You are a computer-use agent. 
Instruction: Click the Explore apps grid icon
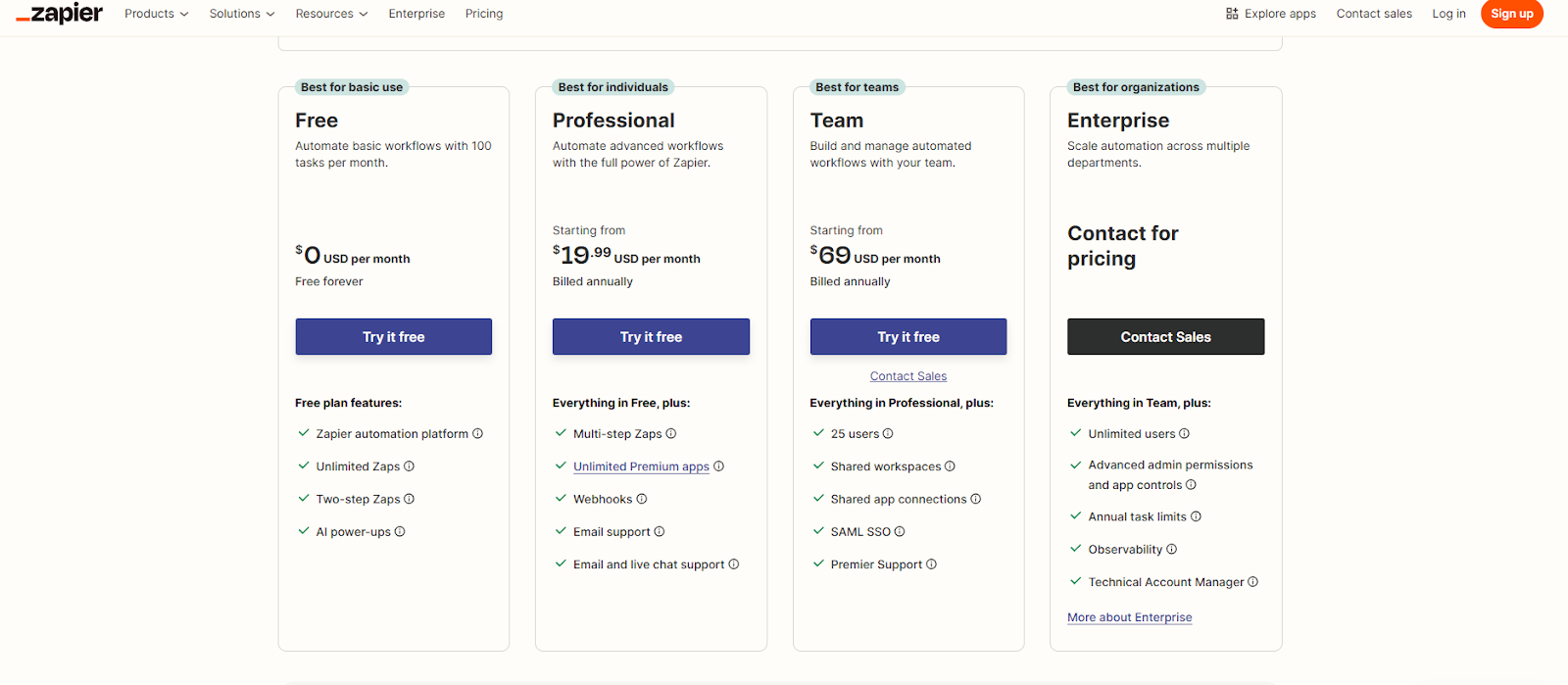coord(1232,14)
